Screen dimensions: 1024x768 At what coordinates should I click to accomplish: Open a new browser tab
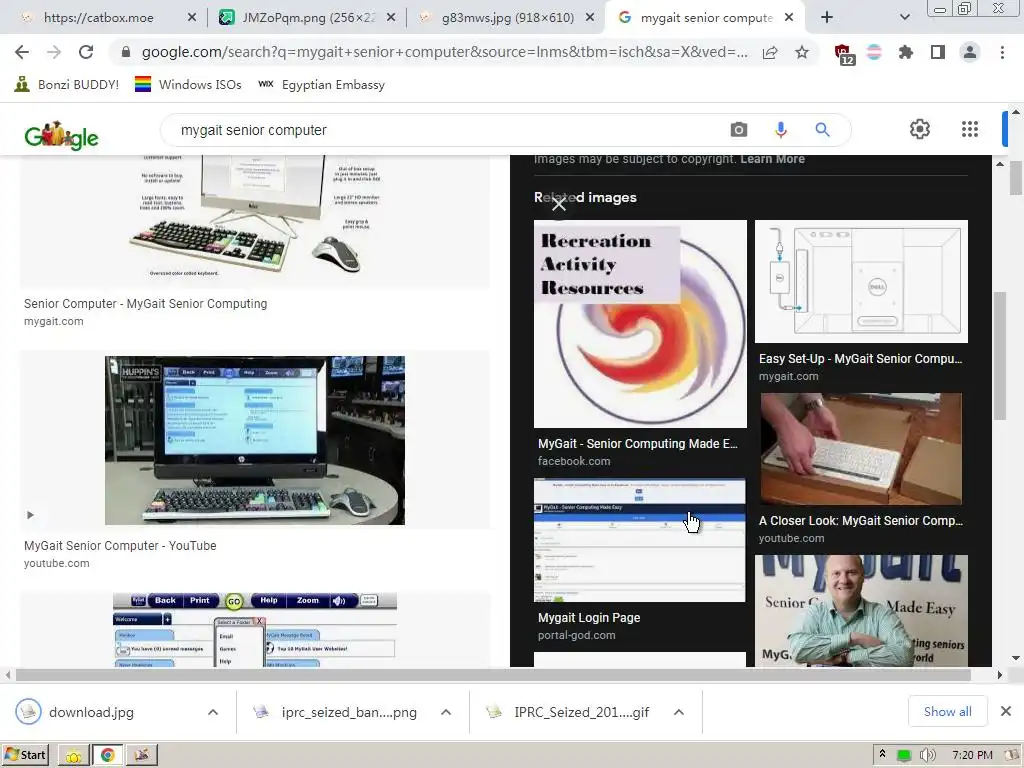coord(827,18)
